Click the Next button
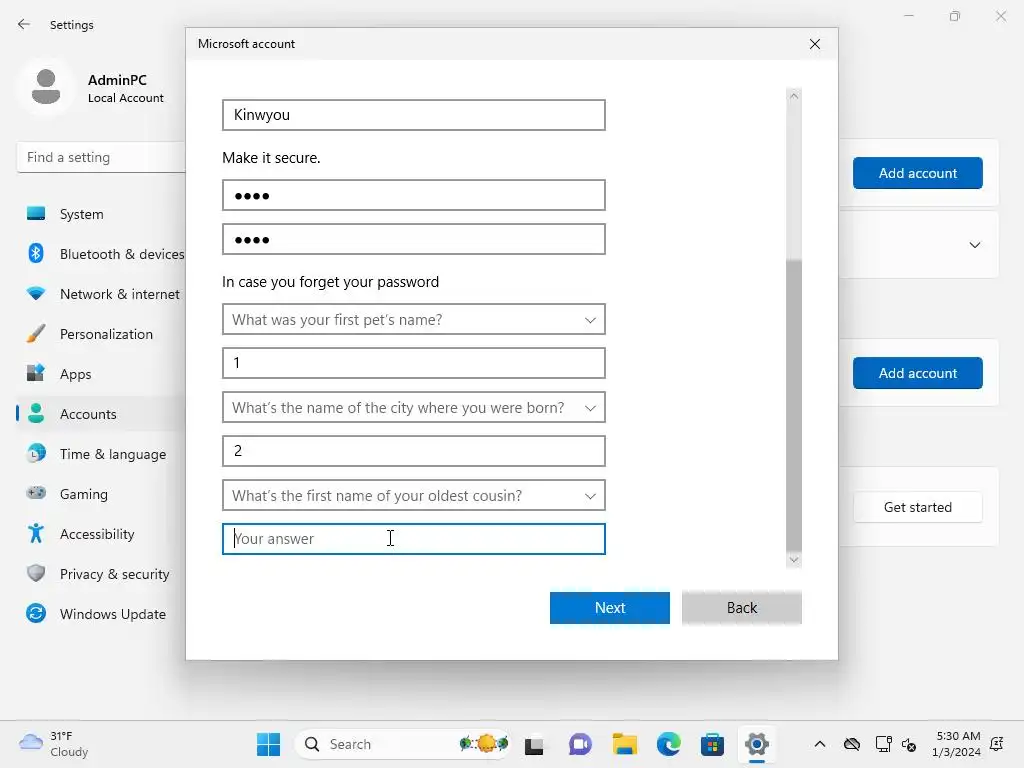This screenshot has width=1024, height=768. click(609, 608)
